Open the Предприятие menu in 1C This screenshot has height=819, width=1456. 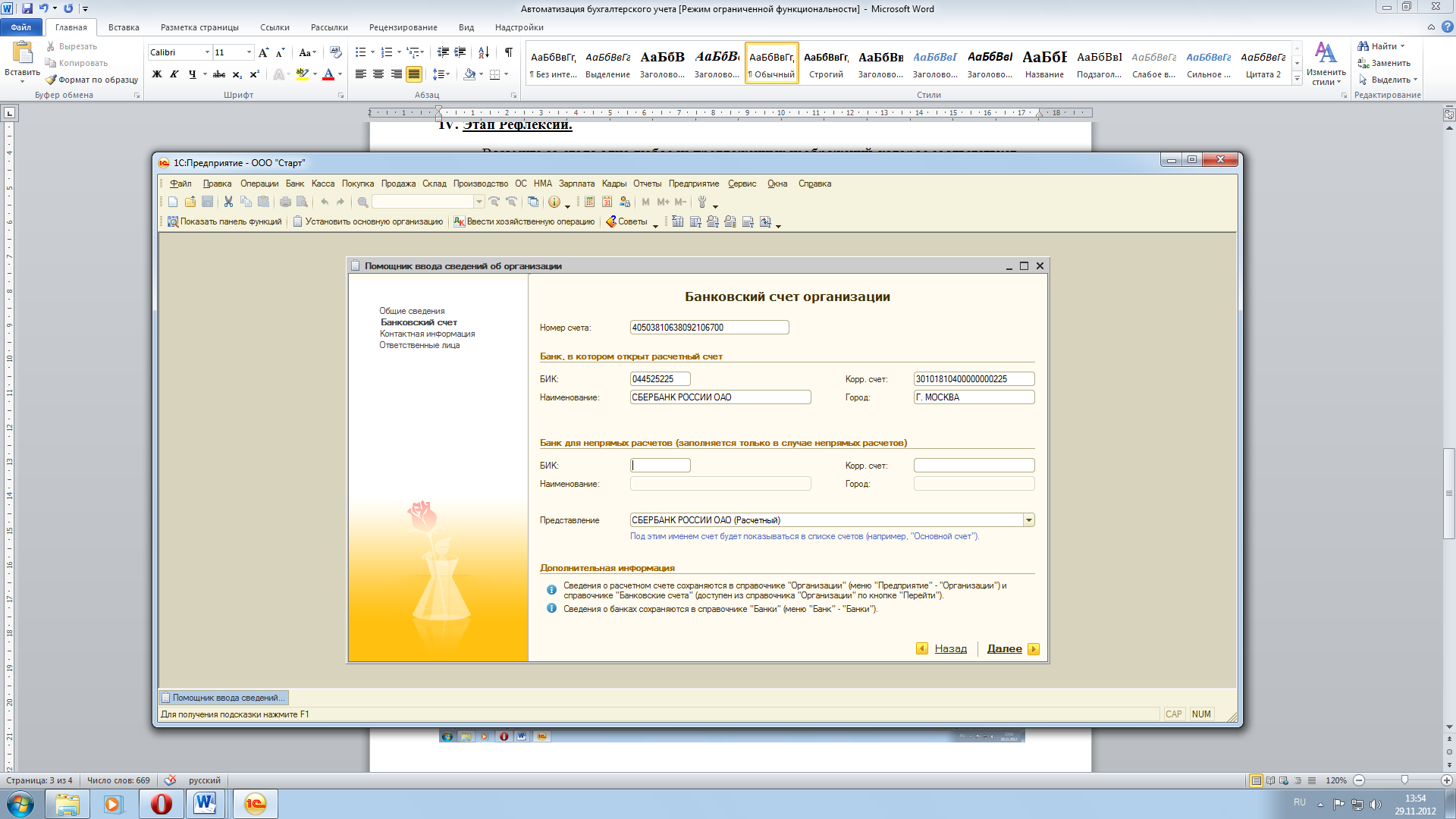coord(694,184)
